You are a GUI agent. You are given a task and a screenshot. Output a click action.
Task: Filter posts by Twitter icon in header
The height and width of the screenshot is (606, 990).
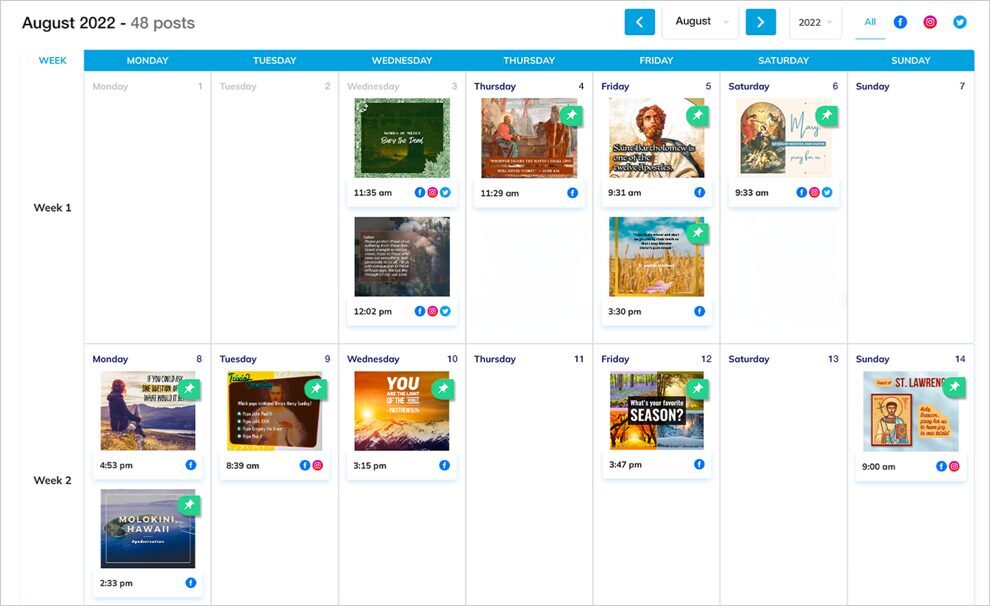pos(960,22)
